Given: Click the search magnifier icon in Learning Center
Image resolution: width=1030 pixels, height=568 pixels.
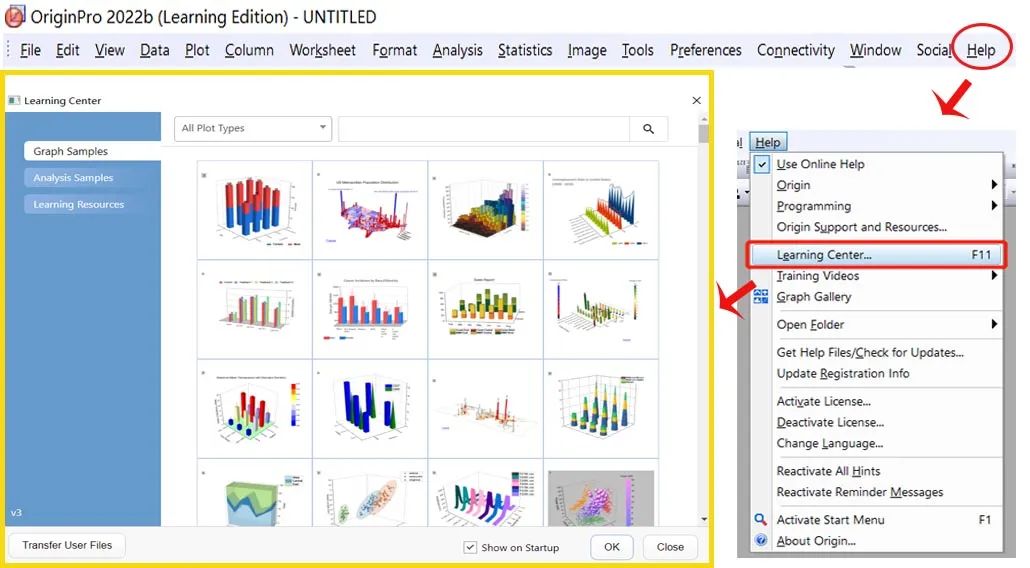Looking at the screenshot, I should (648, 129).
